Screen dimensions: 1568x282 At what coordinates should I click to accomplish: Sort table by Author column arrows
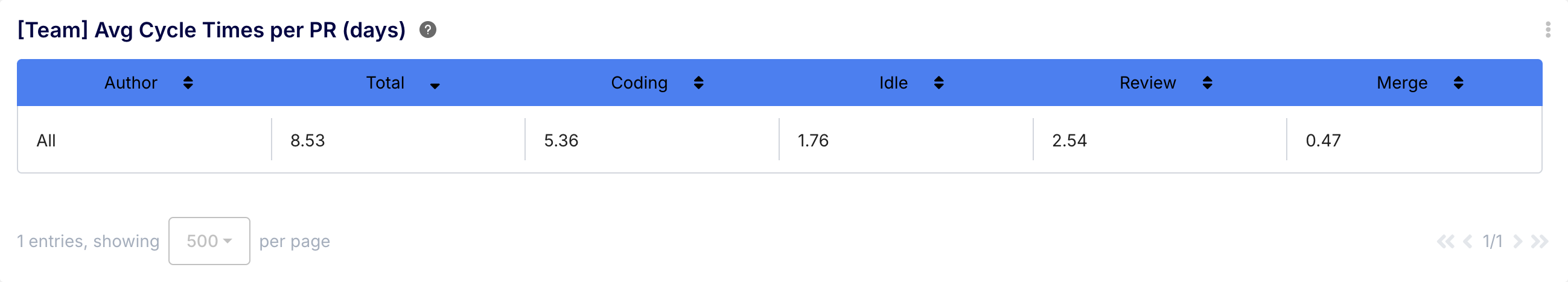(x=188, y=83)
